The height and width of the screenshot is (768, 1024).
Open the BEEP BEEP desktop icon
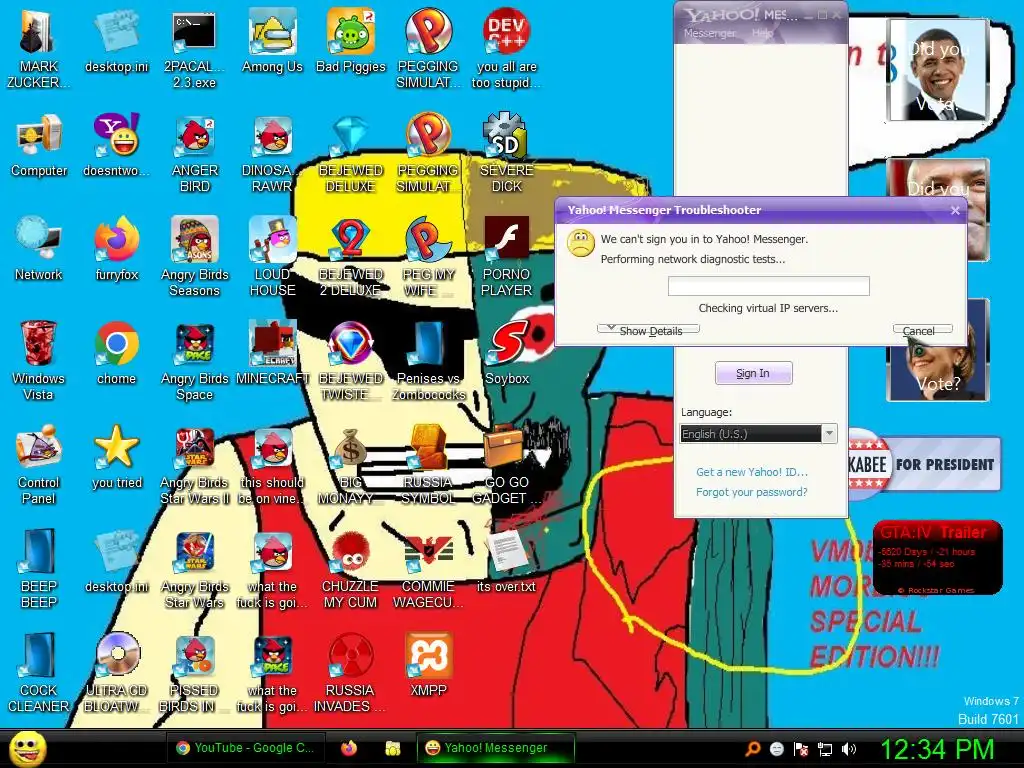39,568
